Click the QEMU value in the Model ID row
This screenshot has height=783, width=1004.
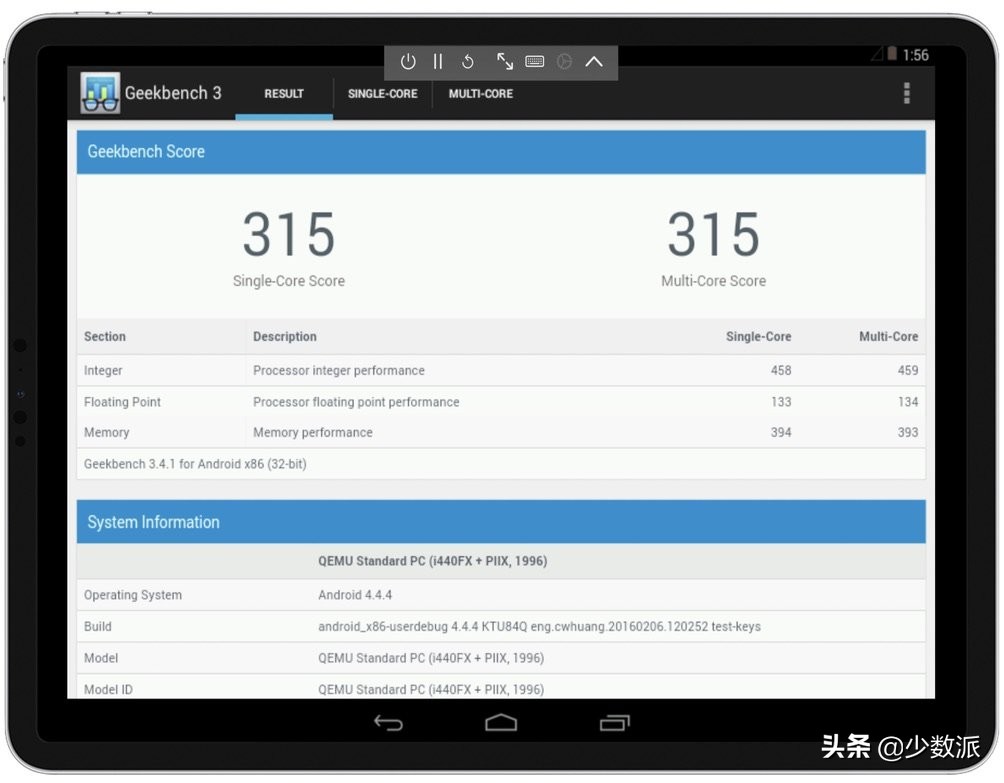coord(431,690)
